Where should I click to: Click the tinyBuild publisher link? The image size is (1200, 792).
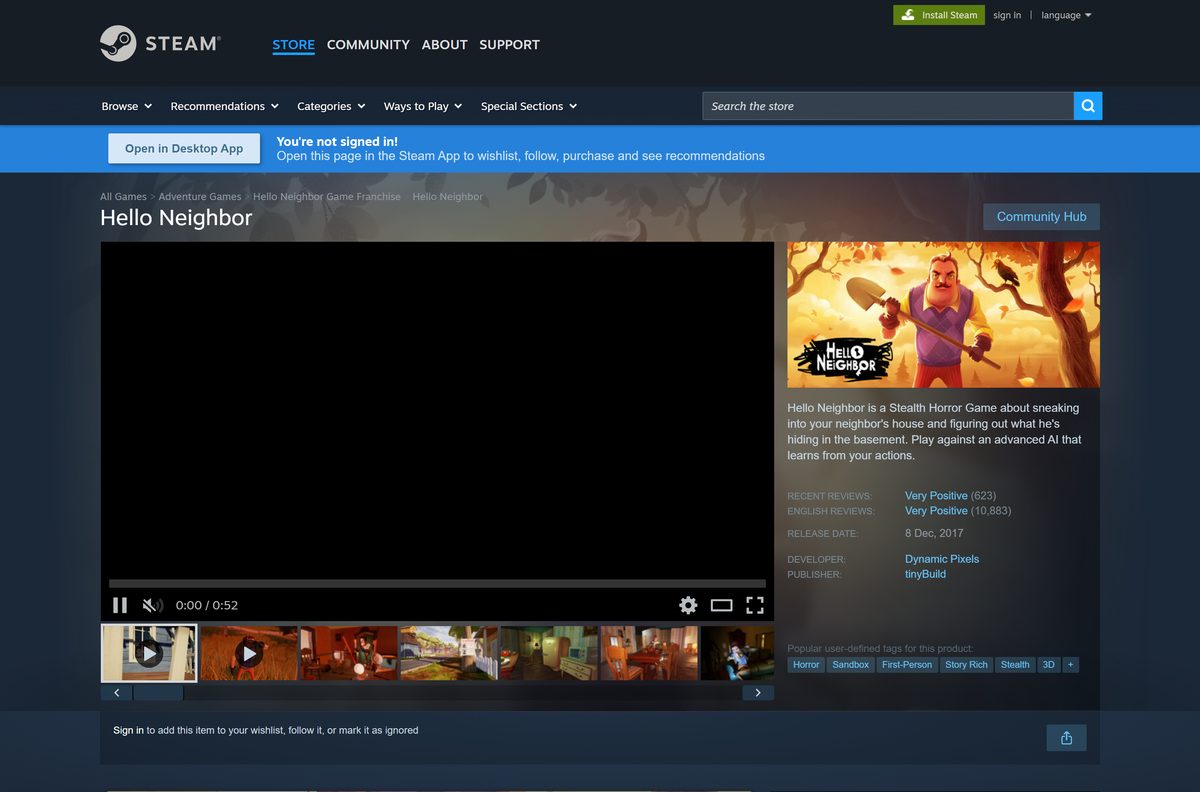(925, 574)
